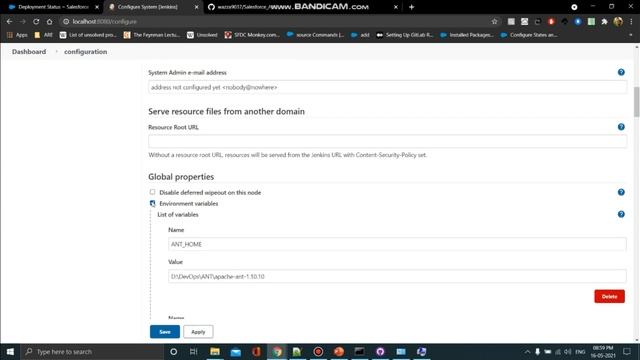The image size is (640, 360).
Task: Show more bookmarks overflow arrow
Action: point(631,35)
